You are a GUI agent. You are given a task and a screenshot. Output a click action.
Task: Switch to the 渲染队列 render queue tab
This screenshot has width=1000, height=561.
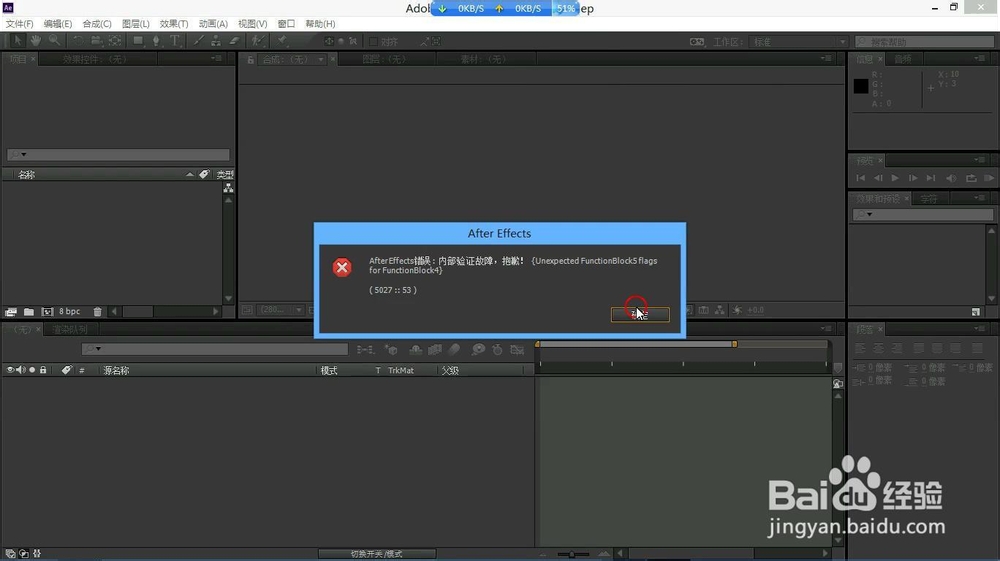tap(70, 330)
